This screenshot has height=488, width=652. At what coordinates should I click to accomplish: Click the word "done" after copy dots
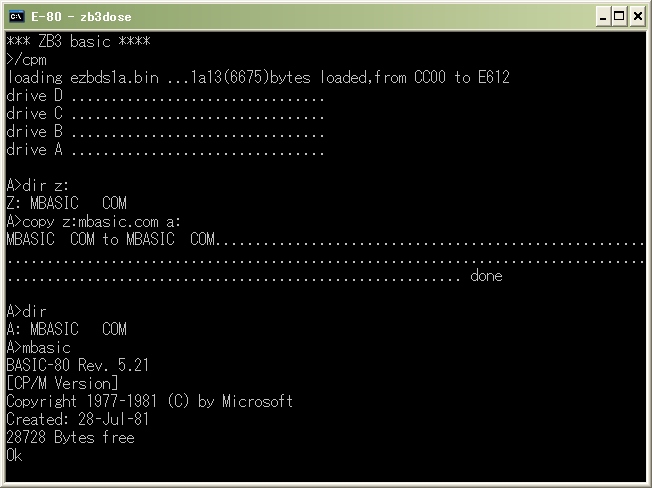486,276
